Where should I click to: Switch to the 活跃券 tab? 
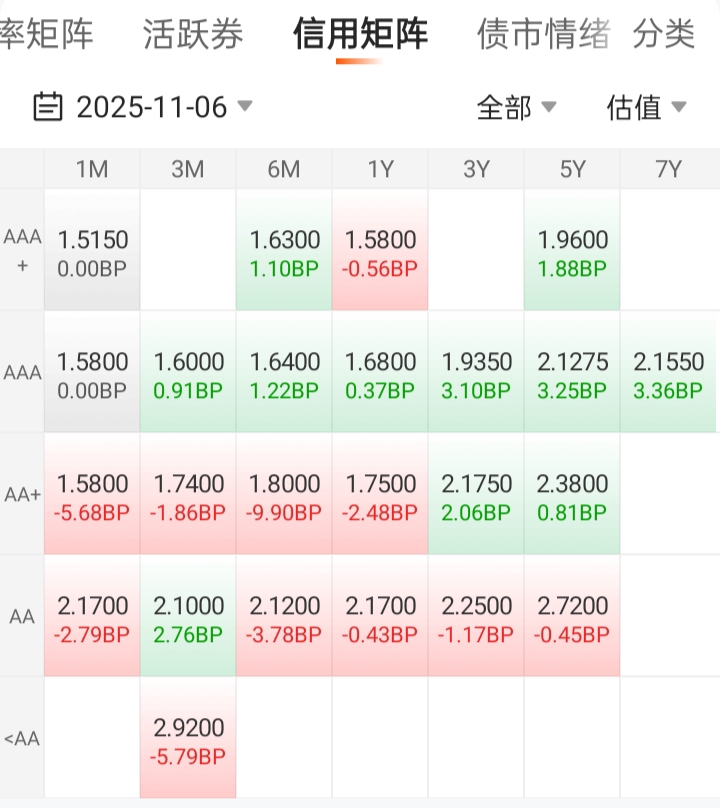tap(193, 35)
